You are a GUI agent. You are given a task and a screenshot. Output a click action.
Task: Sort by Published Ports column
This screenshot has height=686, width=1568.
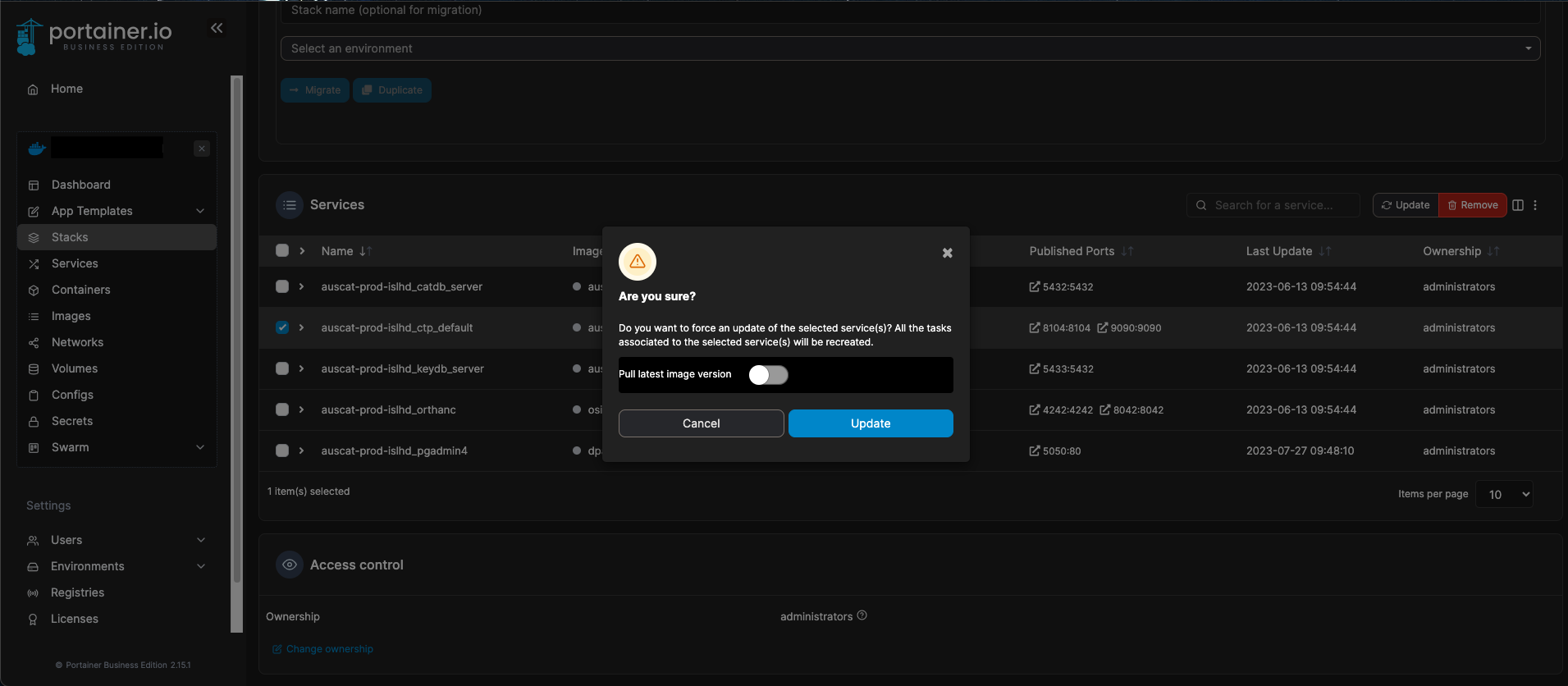pyautogui.click(x=1081, y=251)
